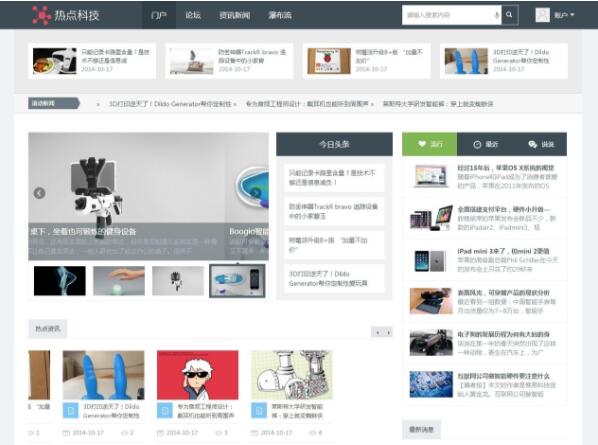Select the clock icon latest tab
This screenshot has height=445, width=598.
485,144
